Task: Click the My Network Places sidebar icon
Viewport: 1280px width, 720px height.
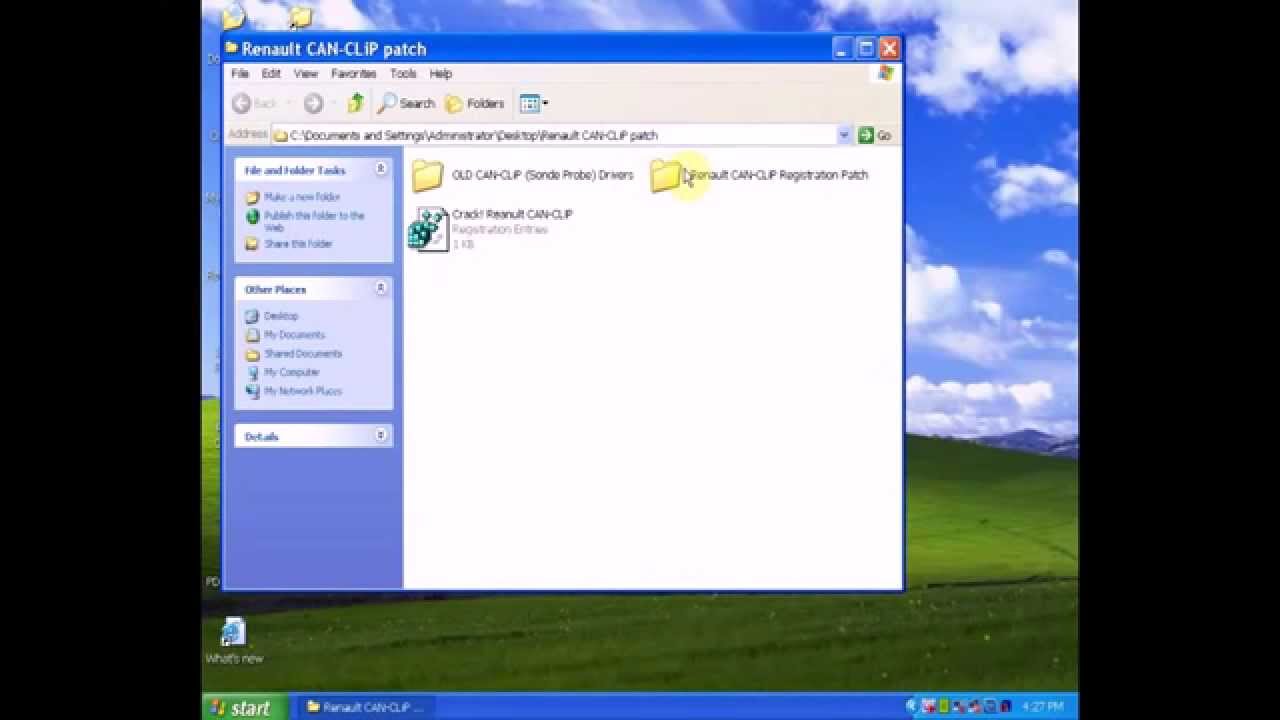Action: click(x=253, y=391)
